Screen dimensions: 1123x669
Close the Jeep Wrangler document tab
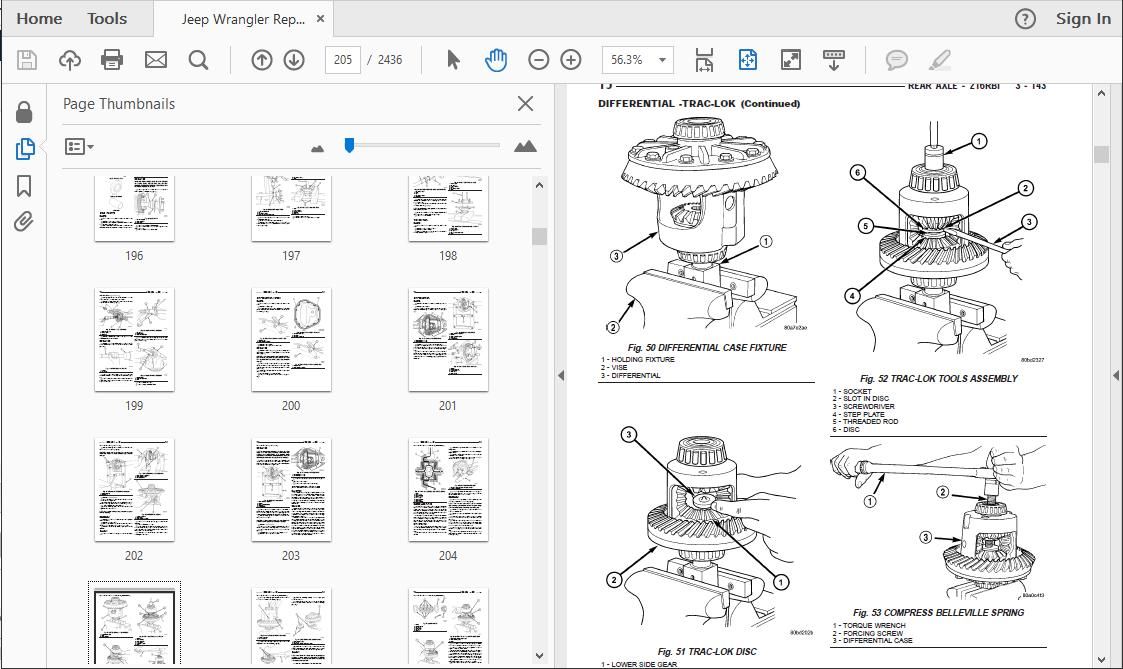(320, 19)
